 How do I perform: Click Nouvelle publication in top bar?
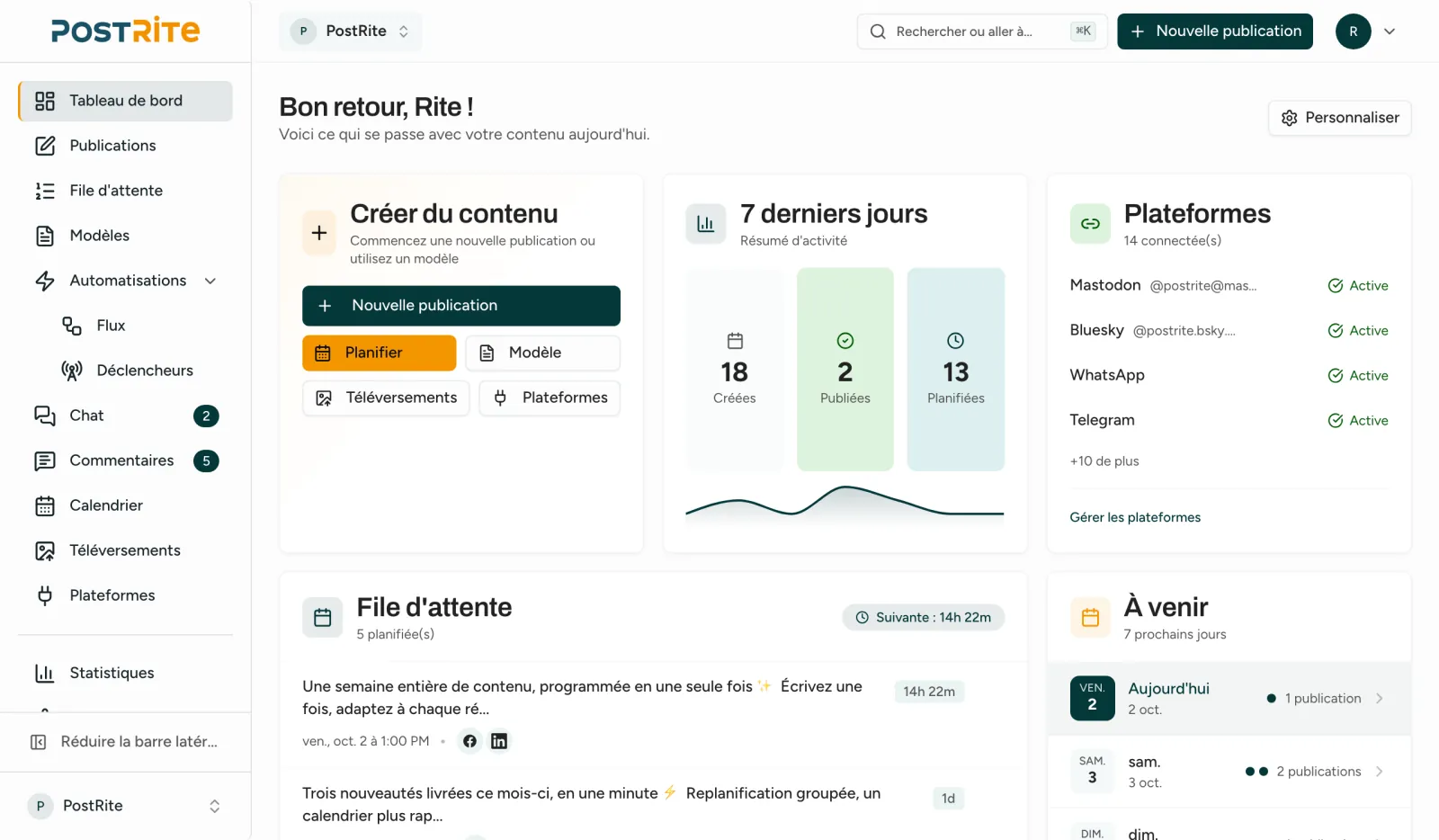coord(1215,31)
